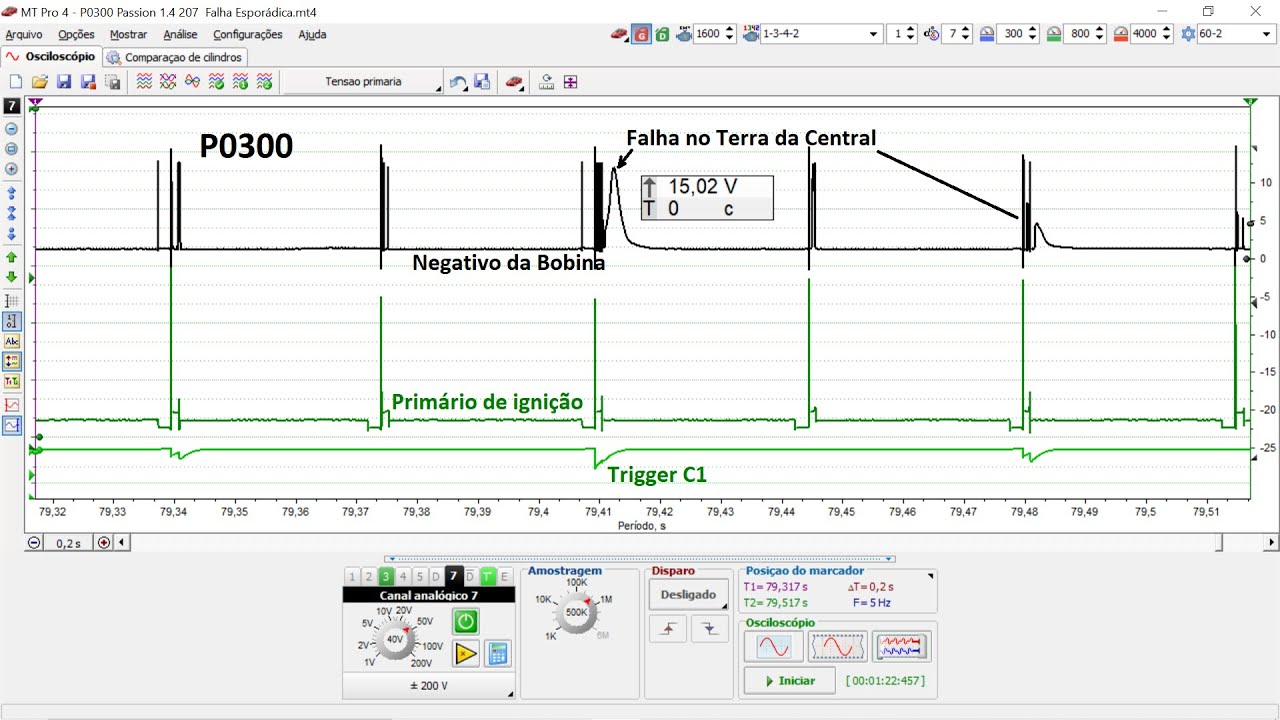Open the Opções menu
1280x720 pixels.
[76, 34]
